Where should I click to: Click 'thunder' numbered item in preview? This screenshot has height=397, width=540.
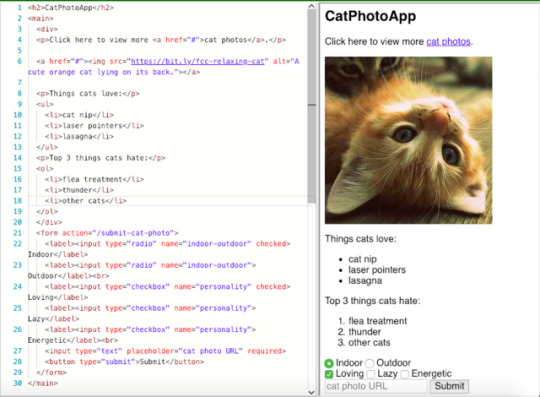click(364, 332)
